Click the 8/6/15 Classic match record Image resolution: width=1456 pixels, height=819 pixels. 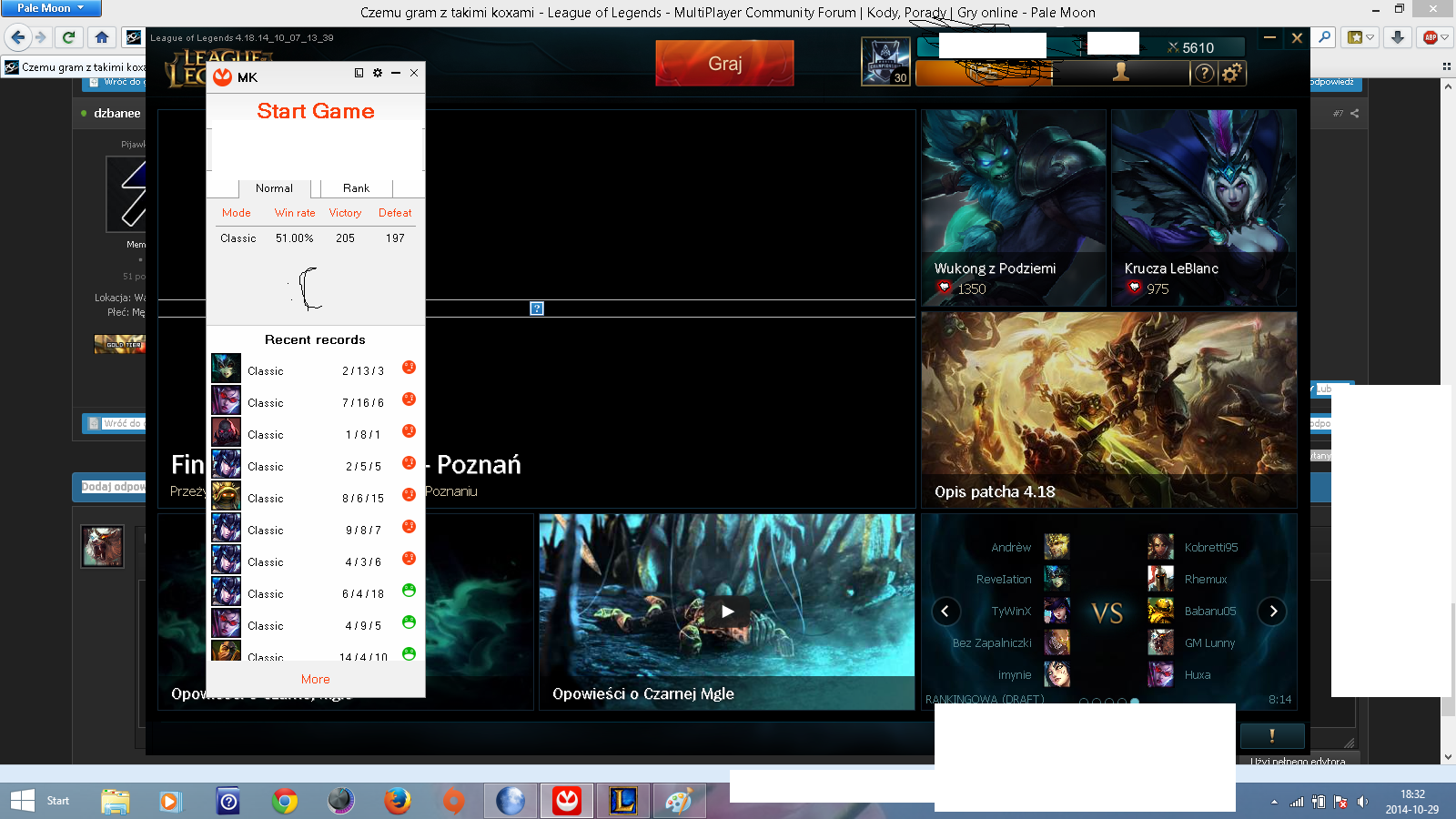pos(315,496)
